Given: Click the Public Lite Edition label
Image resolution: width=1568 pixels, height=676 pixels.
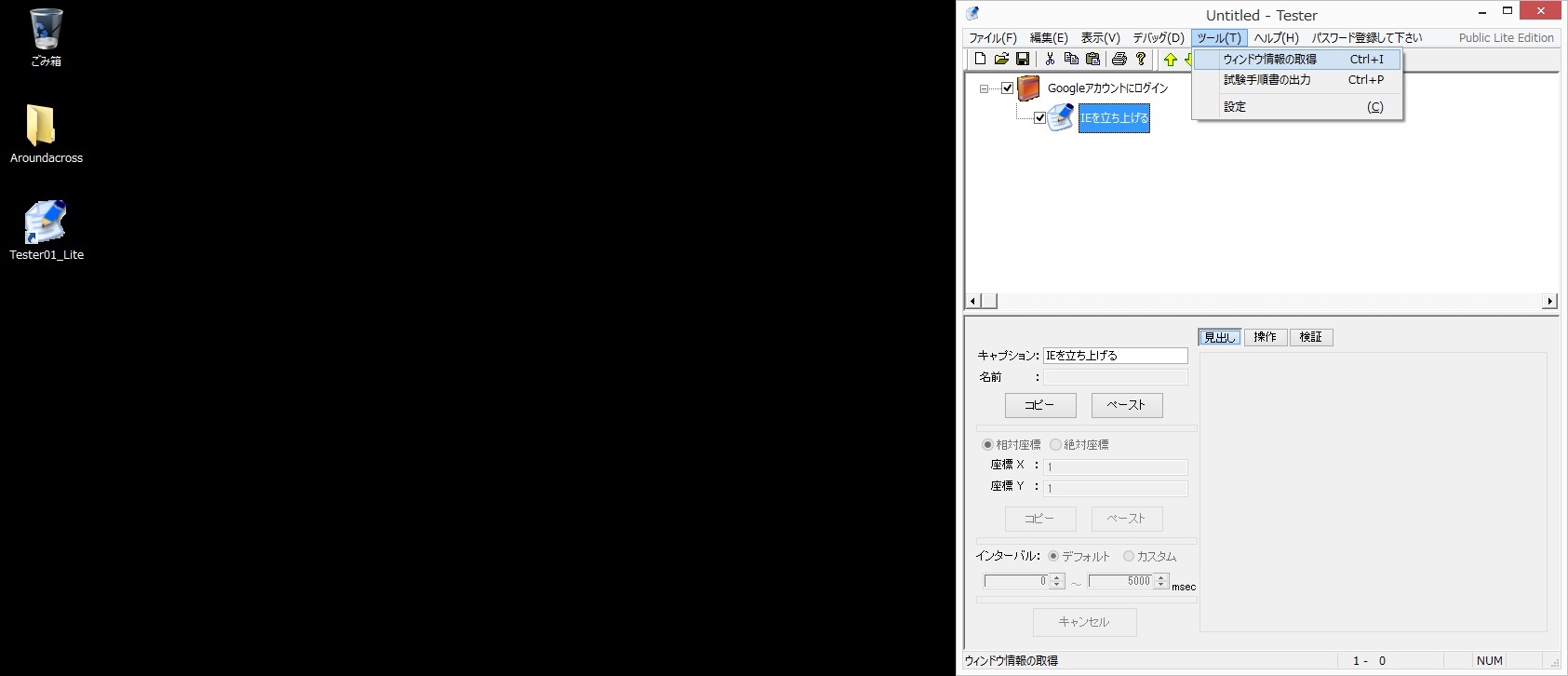Looking at the screenshot, I should (1506, 38).
